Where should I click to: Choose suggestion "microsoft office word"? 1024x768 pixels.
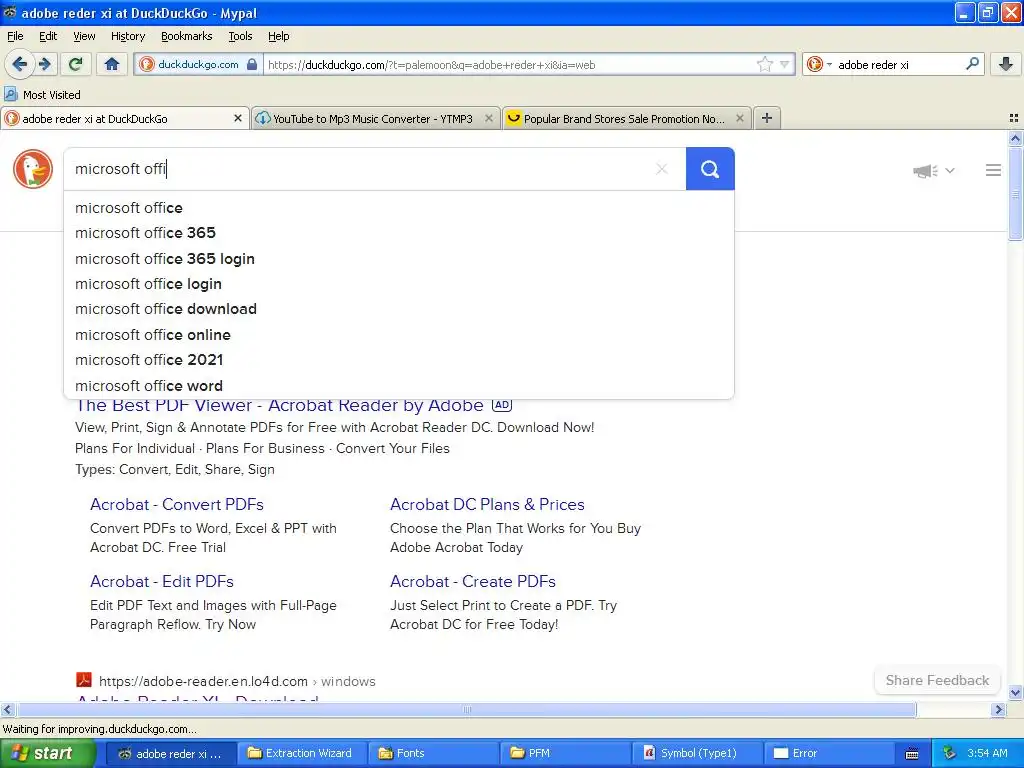(398, 386)
